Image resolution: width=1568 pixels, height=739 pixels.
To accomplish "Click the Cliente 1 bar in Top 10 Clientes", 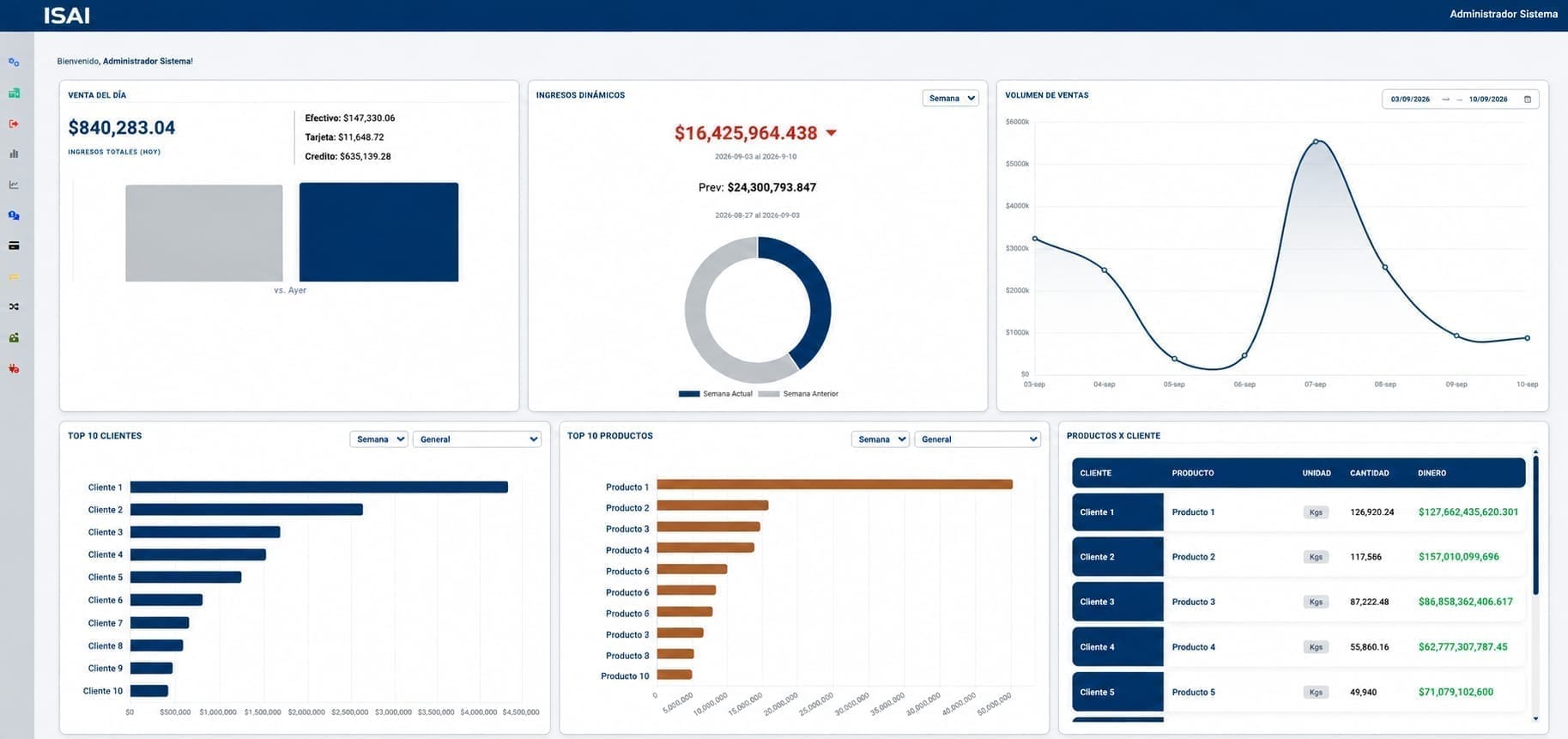I will click(319, 488).
